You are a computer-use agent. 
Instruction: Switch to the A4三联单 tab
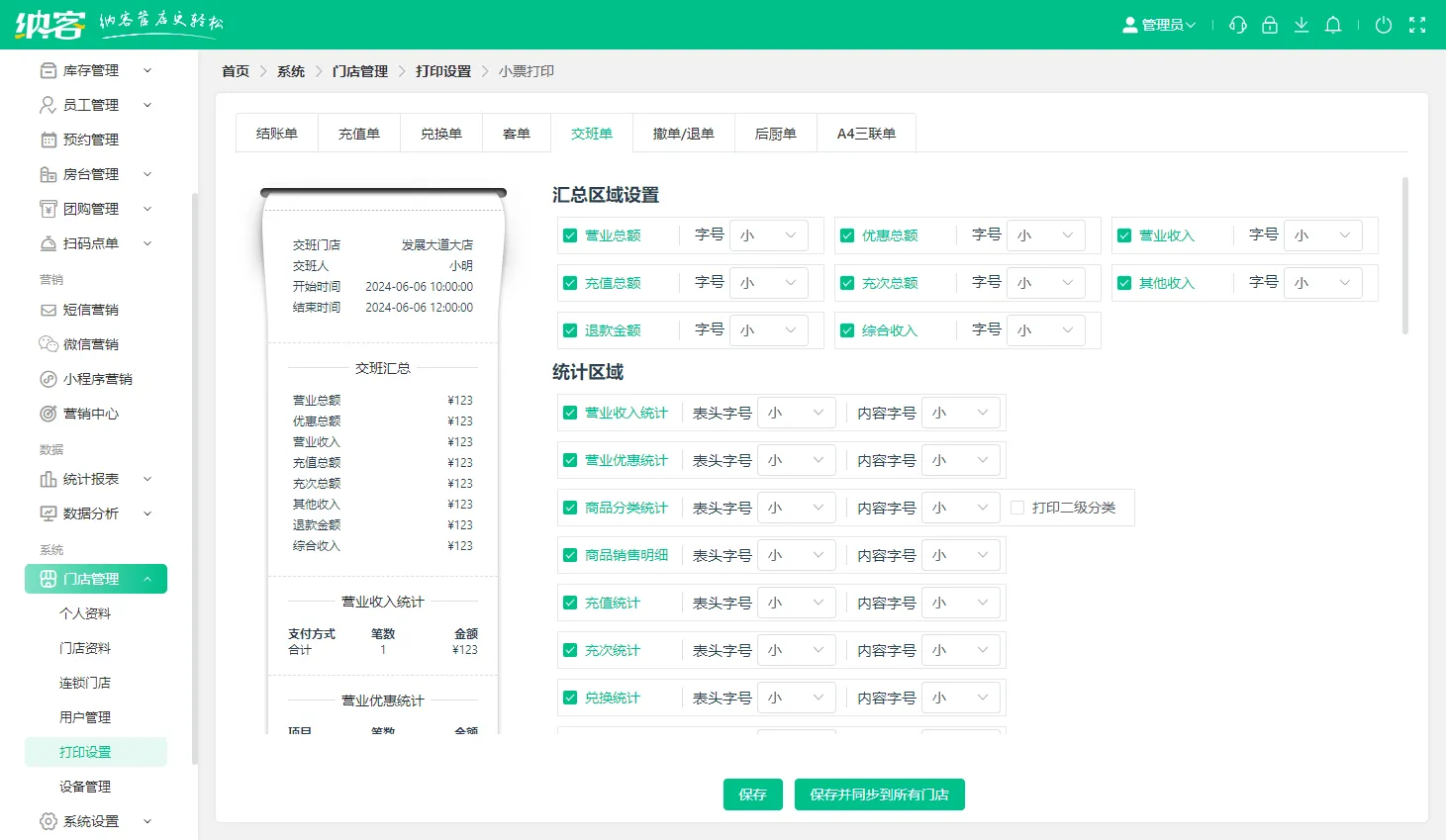(x=867, y=134)
